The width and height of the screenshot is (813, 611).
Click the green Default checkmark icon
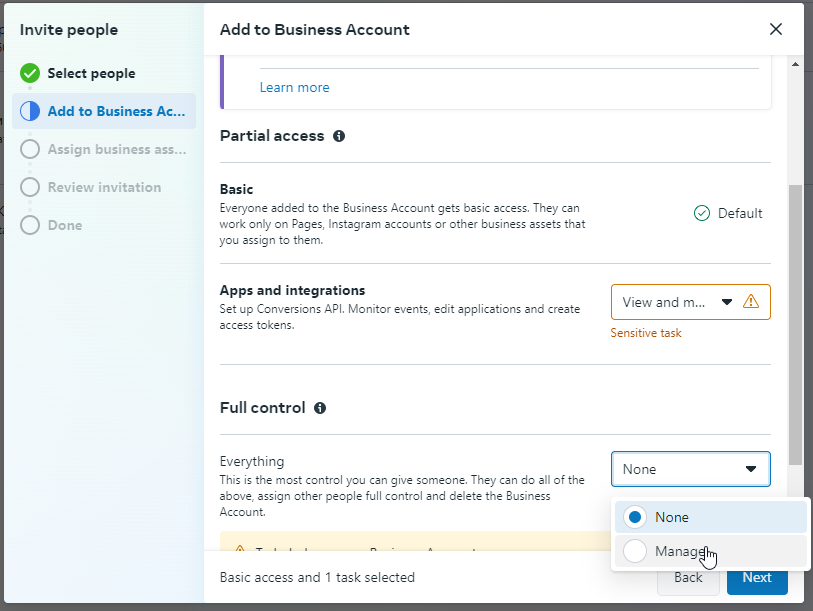coord(701,213)
